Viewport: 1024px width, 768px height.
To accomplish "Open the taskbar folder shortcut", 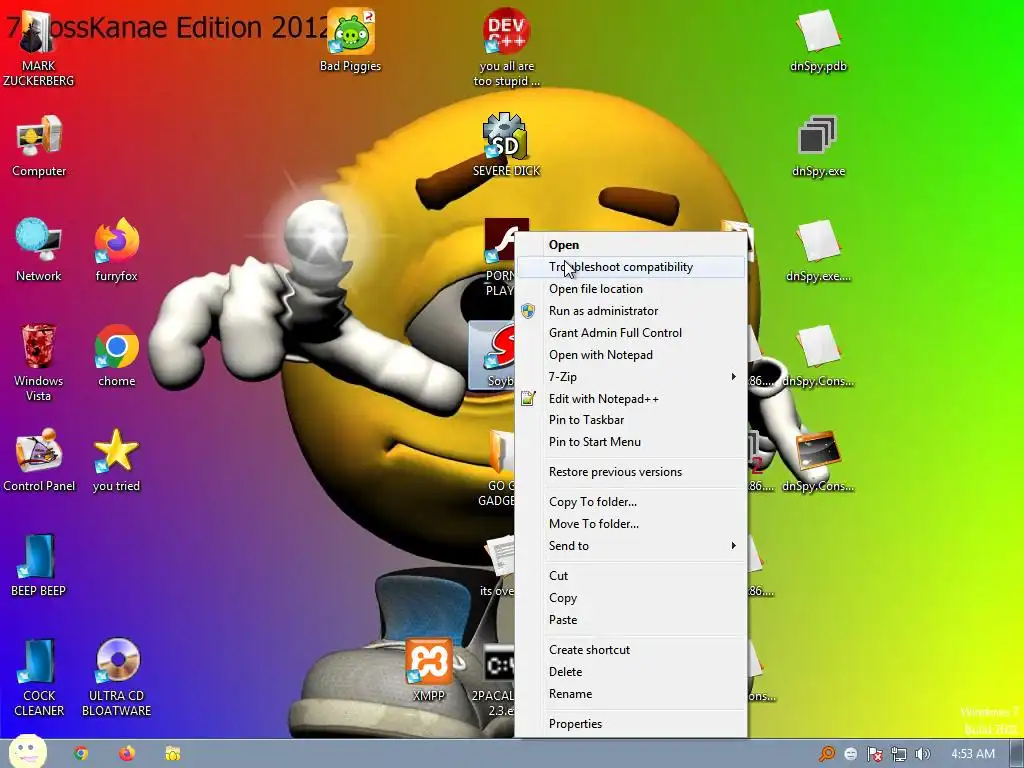I will [172, 754].
